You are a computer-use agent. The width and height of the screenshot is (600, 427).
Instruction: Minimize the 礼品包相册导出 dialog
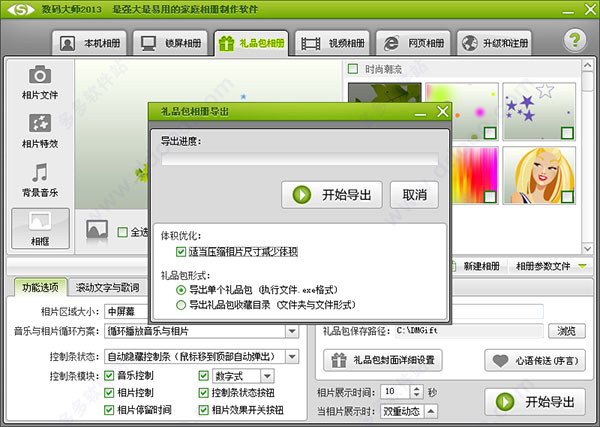pos(420,114)
